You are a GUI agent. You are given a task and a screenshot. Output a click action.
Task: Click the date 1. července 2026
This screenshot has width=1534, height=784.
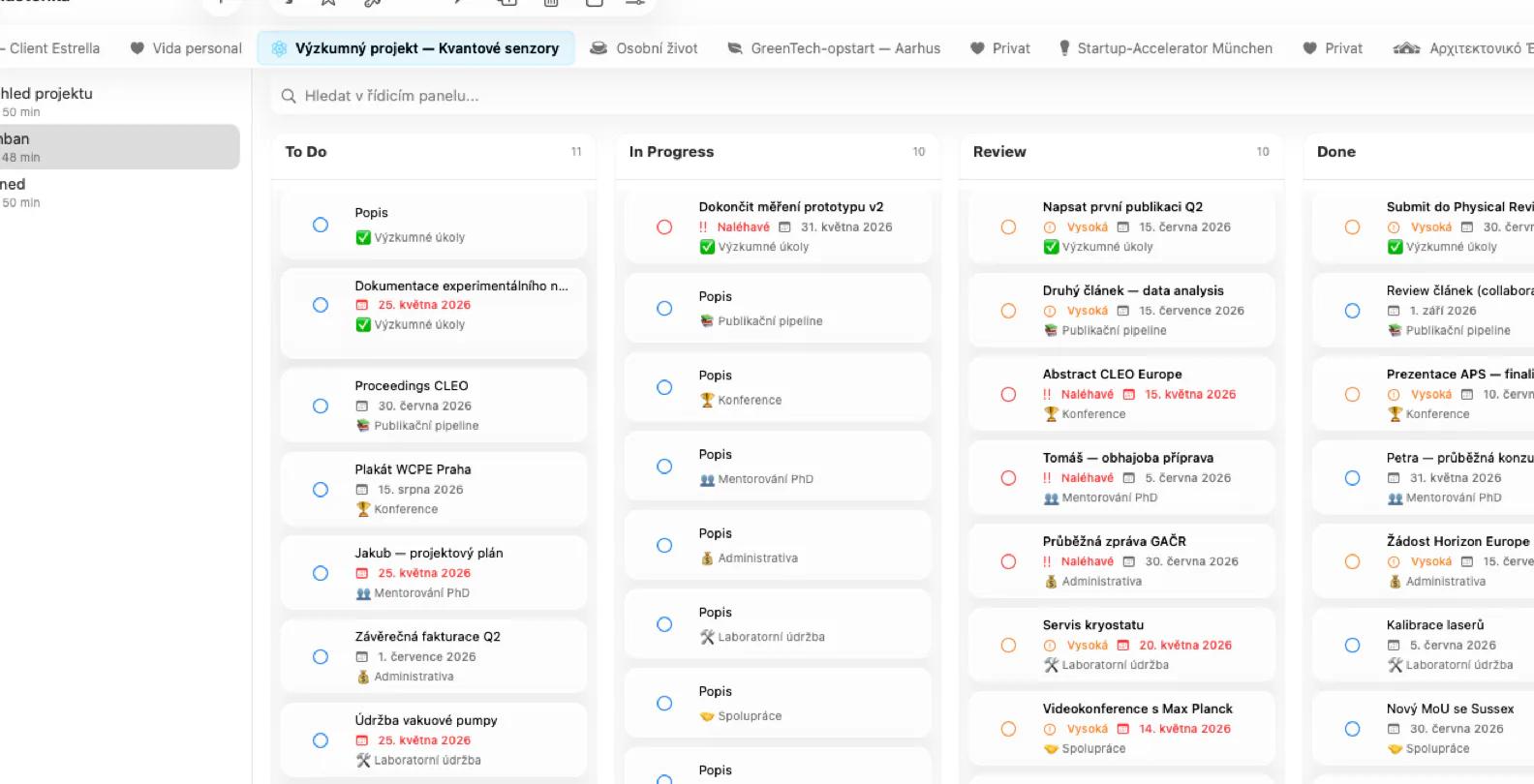427,657
